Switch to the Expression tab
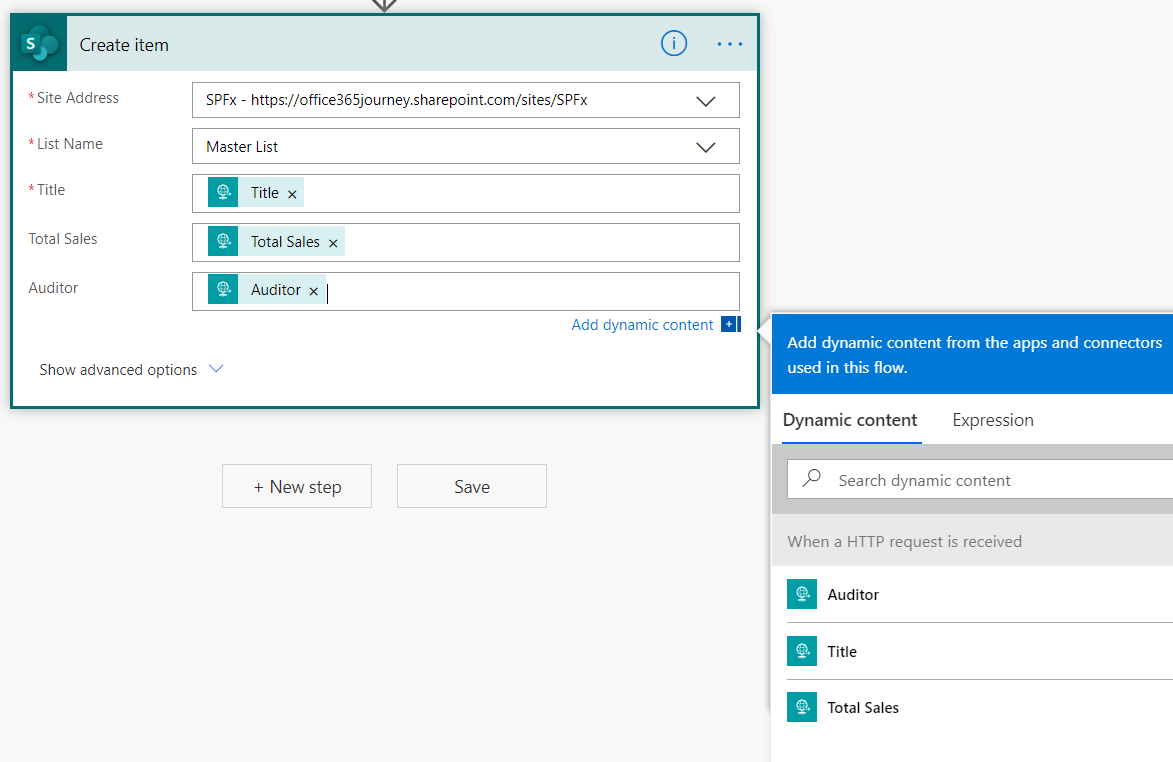This screenshot has width=1173, height=762. tap(993, 420)
